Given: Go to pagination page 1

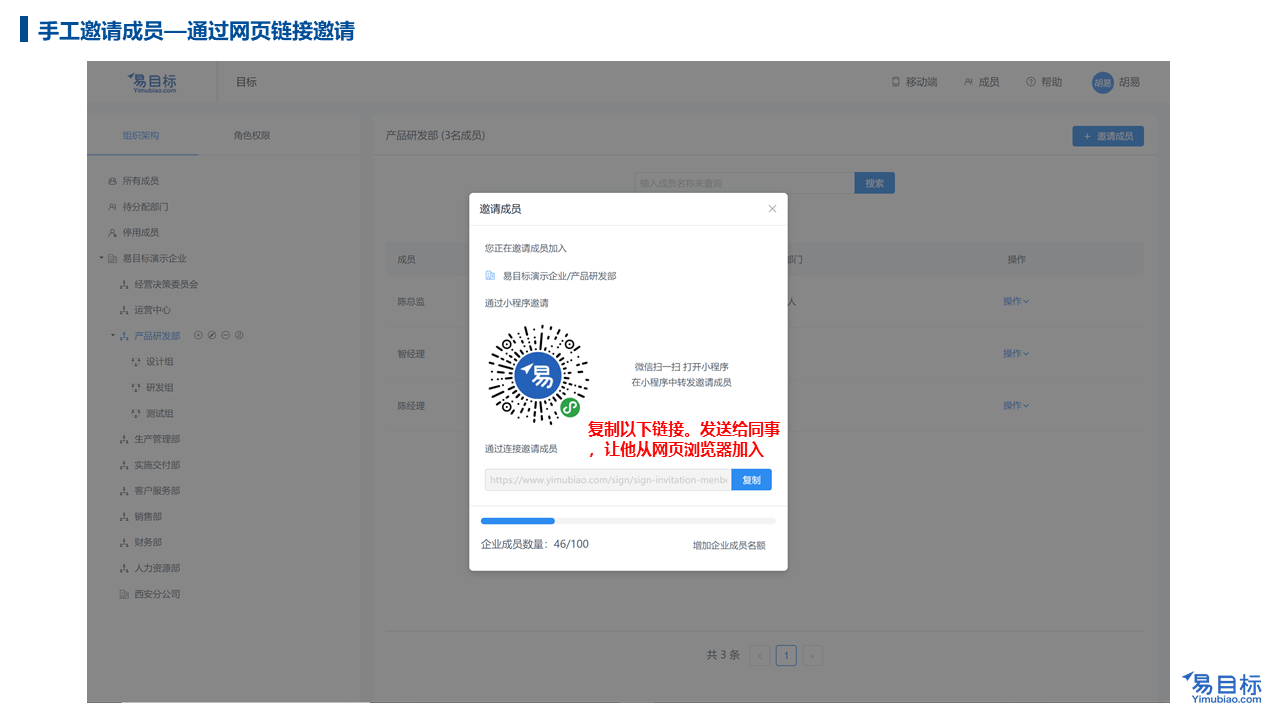Looking at the screenshot, I should click(x=786, y=656).
